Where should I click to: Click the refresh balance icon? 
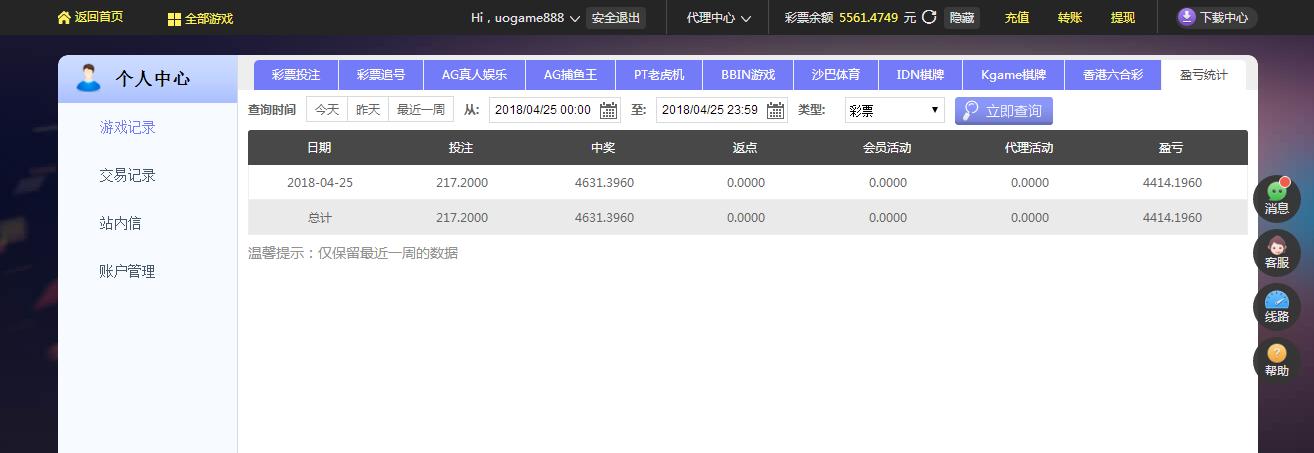pyautogui.click(x=929, y=17)
